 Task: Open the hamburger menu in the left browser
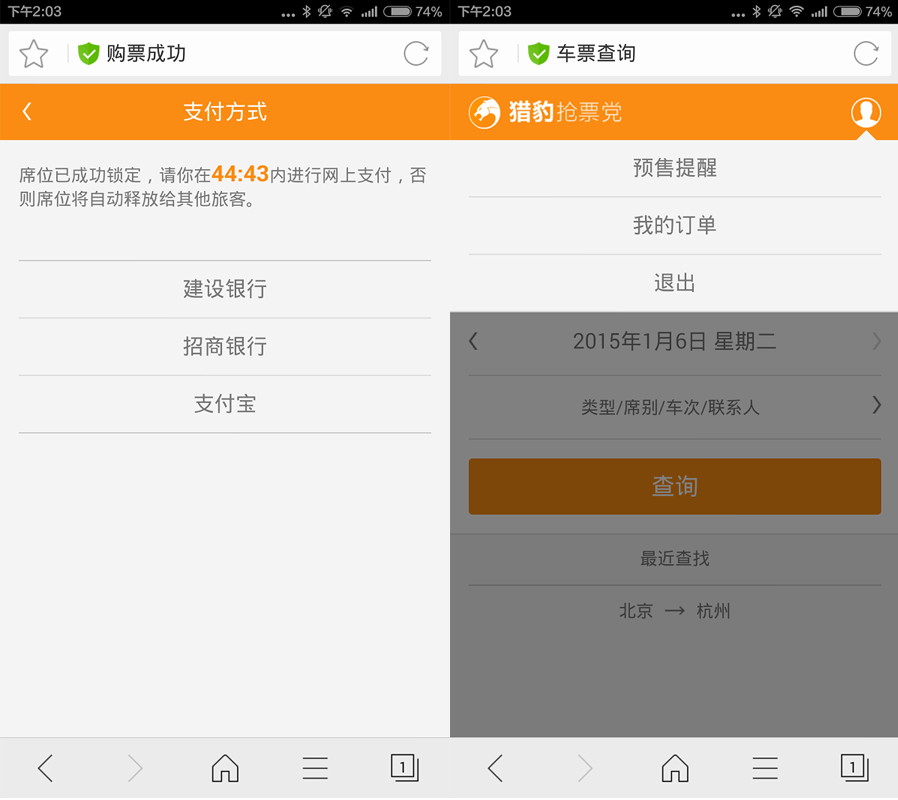click(x=315, y=769)
